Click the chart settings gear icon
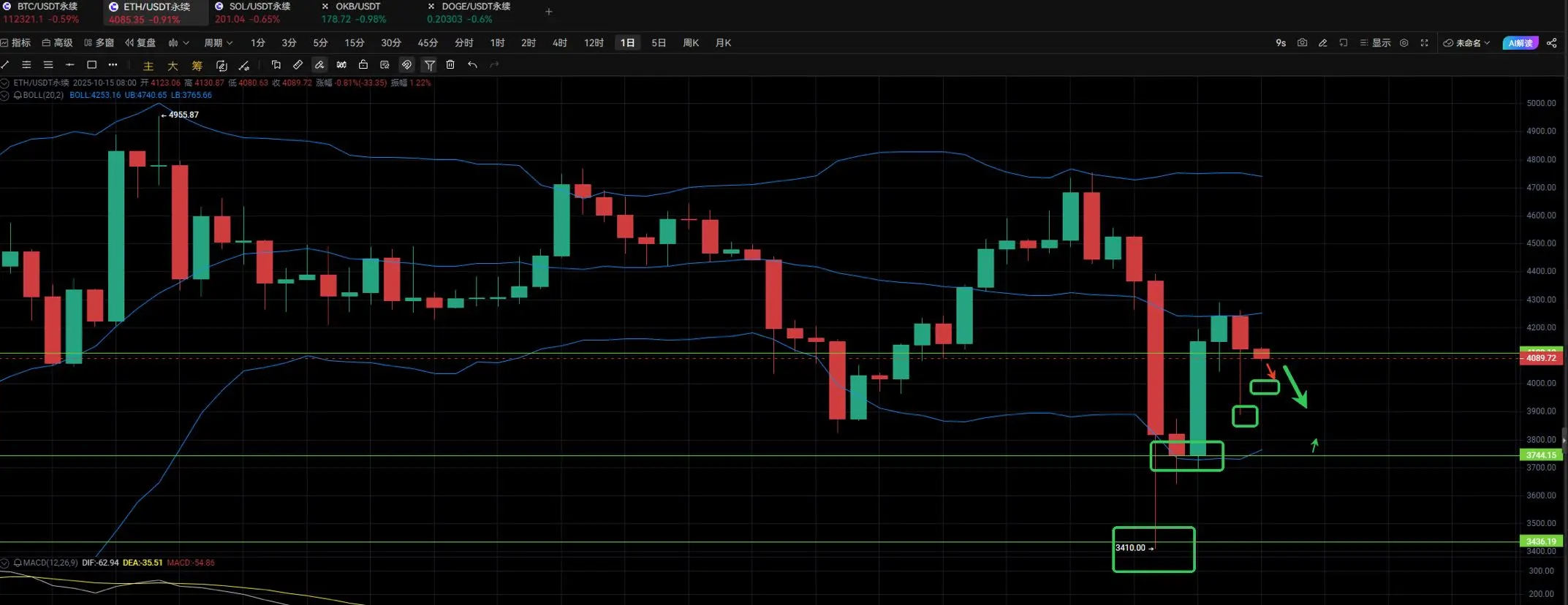The height and width of the screenshot is (605, 1568). 1404,43
